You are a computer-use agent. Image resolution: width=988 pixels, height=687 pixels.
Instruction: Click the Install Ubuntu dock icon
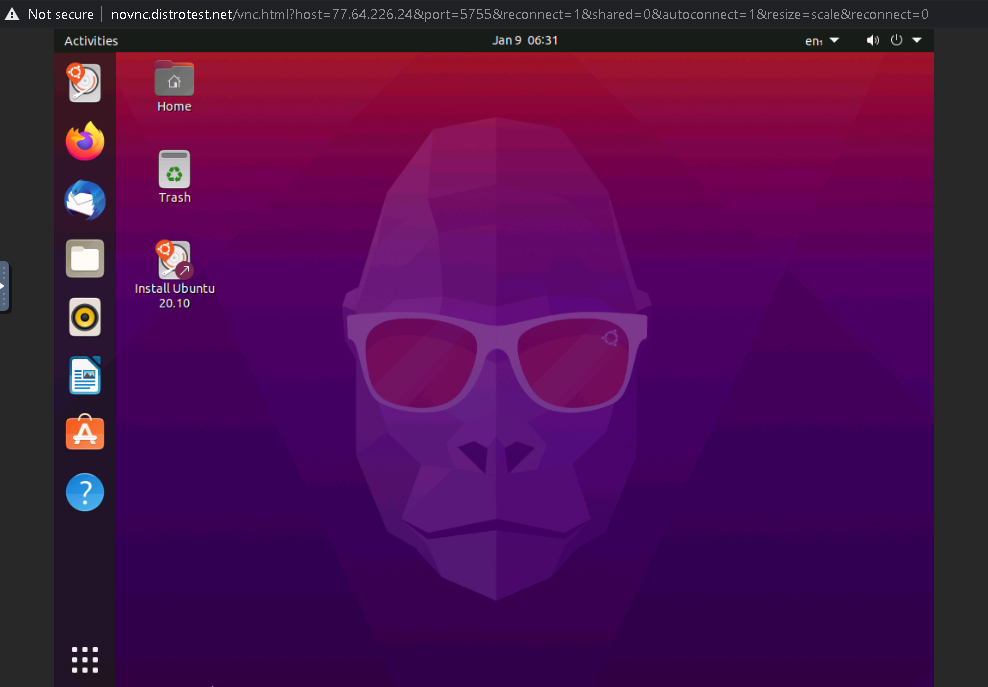(85, 83)
